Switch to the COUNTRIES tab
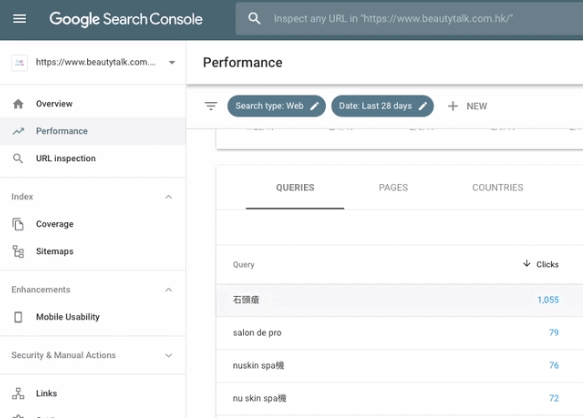Viewport: 583px width, 418px height. (497, 188)
